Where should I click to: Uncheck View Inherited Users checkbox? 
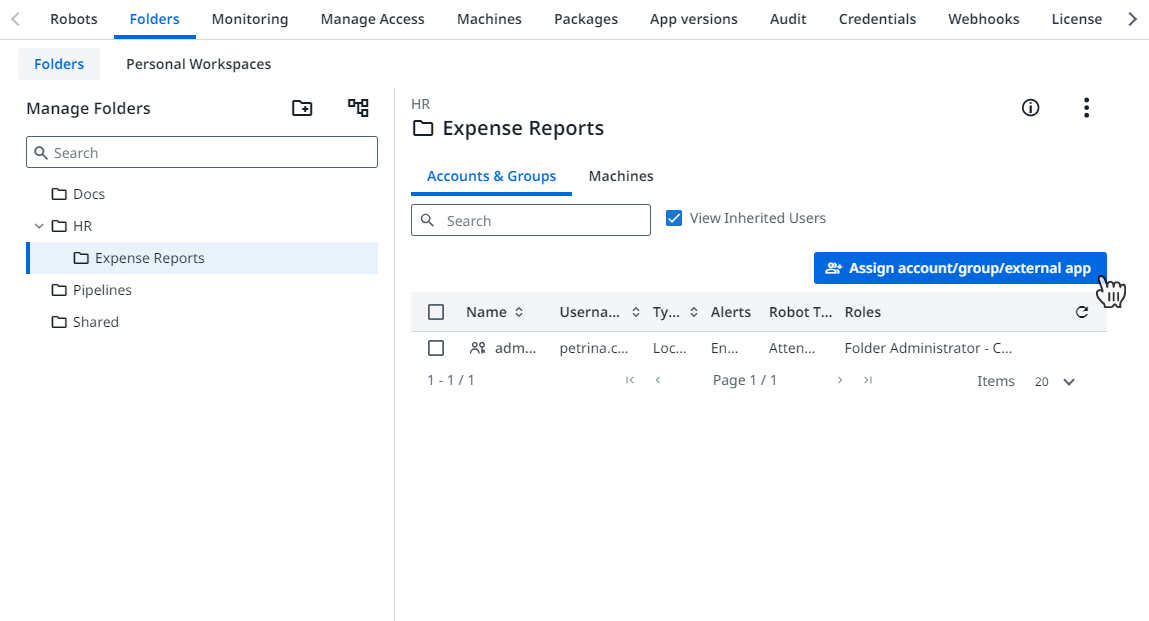[674, 218]
